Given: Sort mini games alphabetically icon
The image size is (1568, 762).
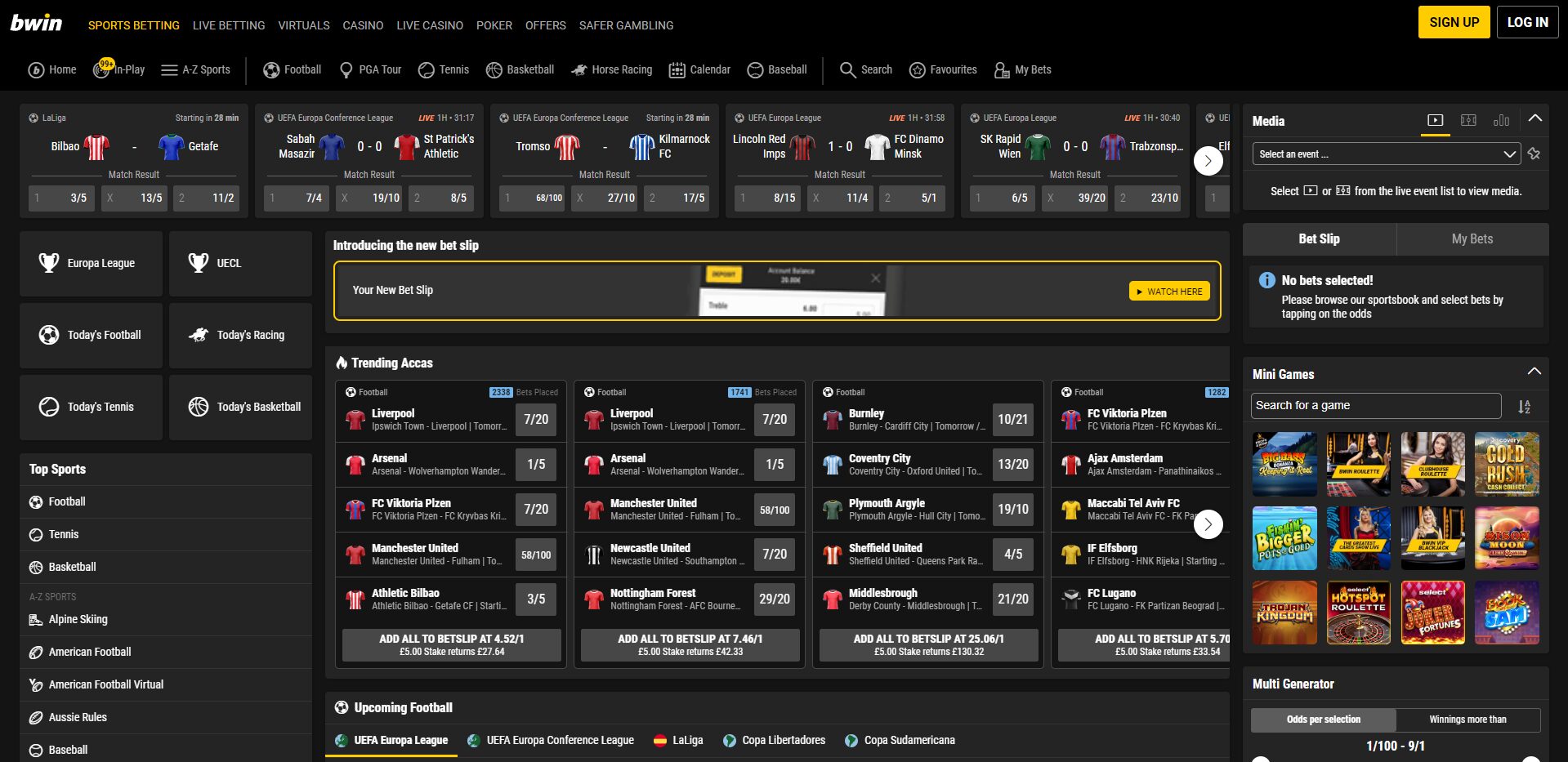Looking at the screenshot, I should [1524, 406].
